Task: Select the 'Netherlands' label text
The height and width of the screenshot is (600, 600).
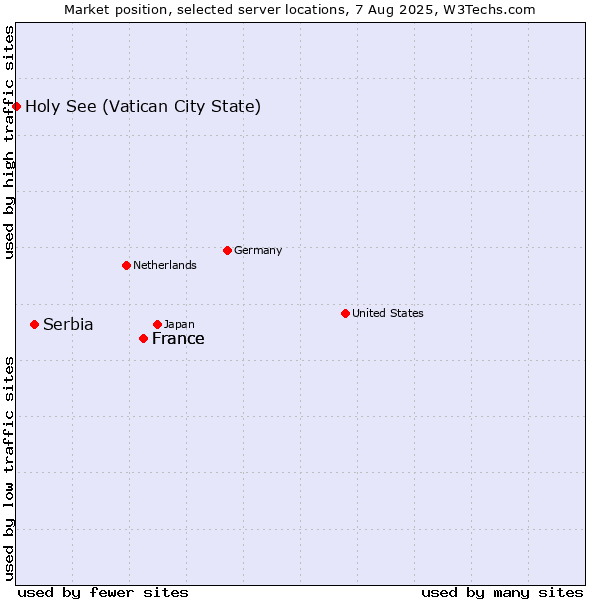Action: (x=165, y=265)
